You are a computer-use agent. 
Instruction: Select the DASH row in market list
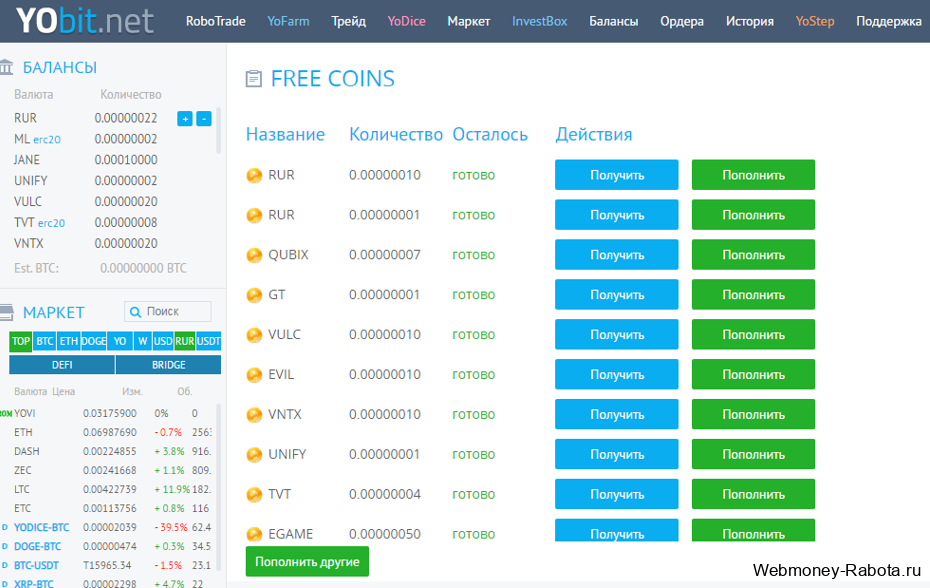[x=113, y=452]
